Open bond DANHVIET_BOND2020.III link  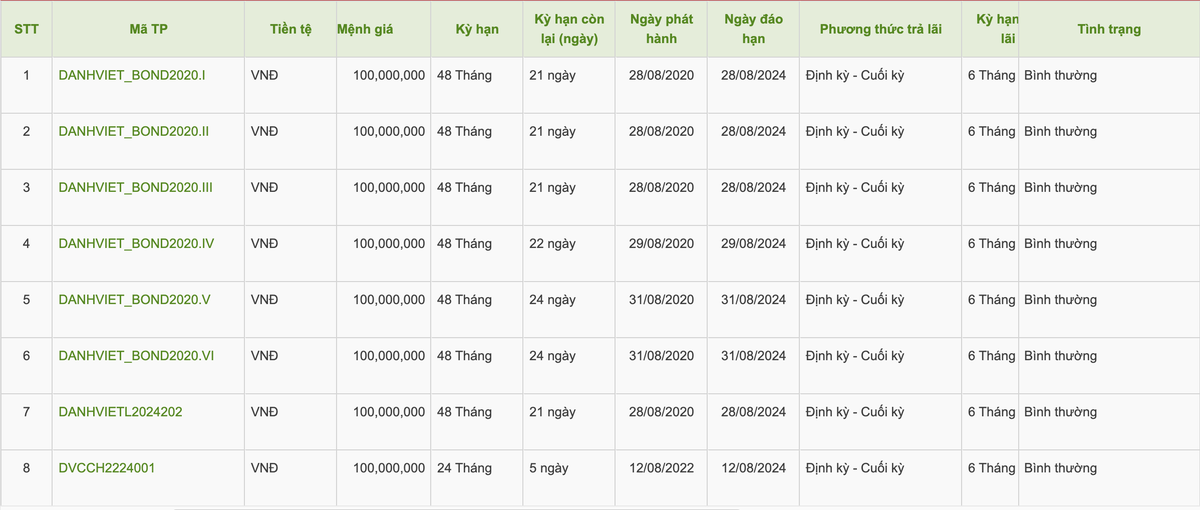[136, 188]
